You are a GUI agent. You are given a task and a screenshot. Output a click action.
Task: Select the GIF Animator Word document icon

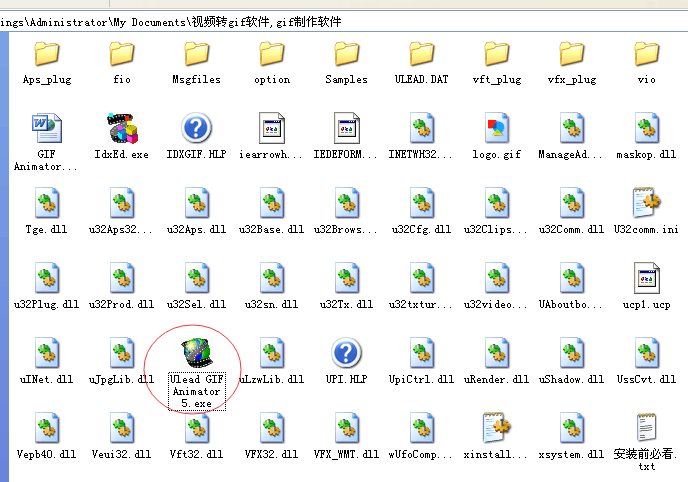tap(47, 128)
